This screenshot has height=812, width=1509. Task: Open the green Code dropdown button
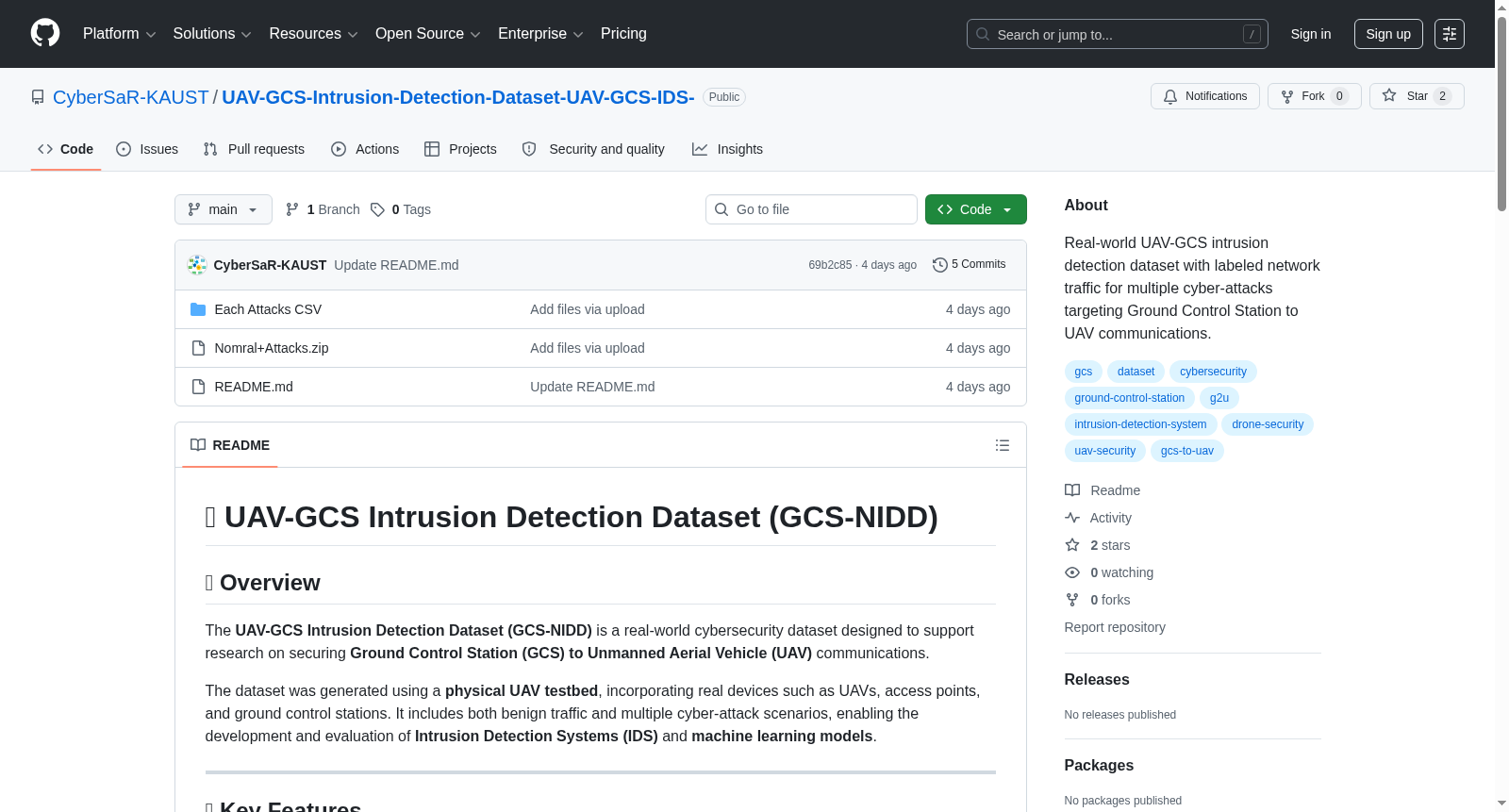pos(976,209)
